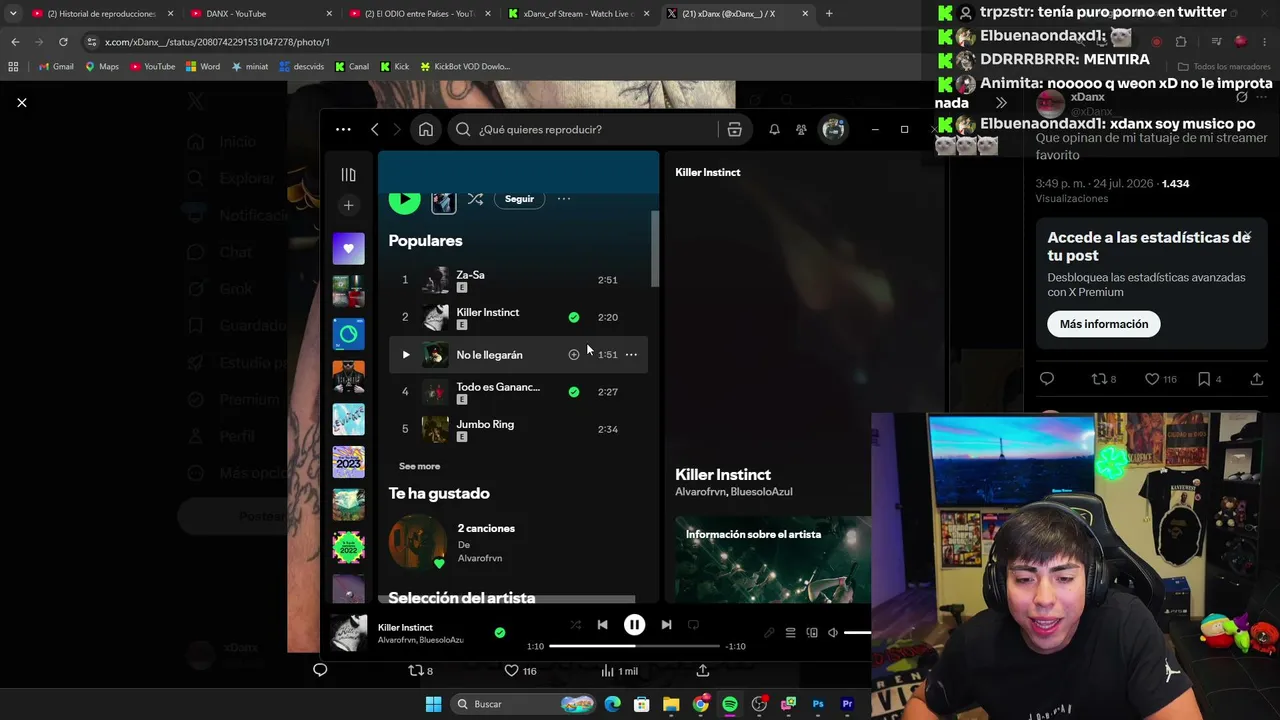The height and width of the screenshot is (720, 1280).
Task: Add No le llegarán to Liked Songs
Action: pyautogui.click(x=574, y=354)
